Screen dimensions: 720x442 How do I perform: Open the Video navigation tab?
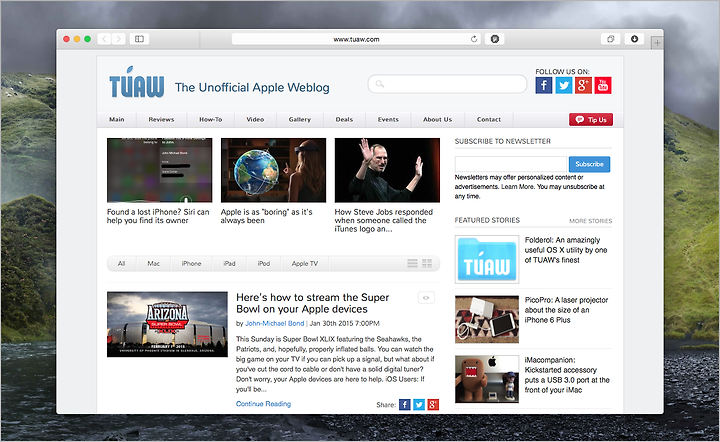(x=255, y=119)
